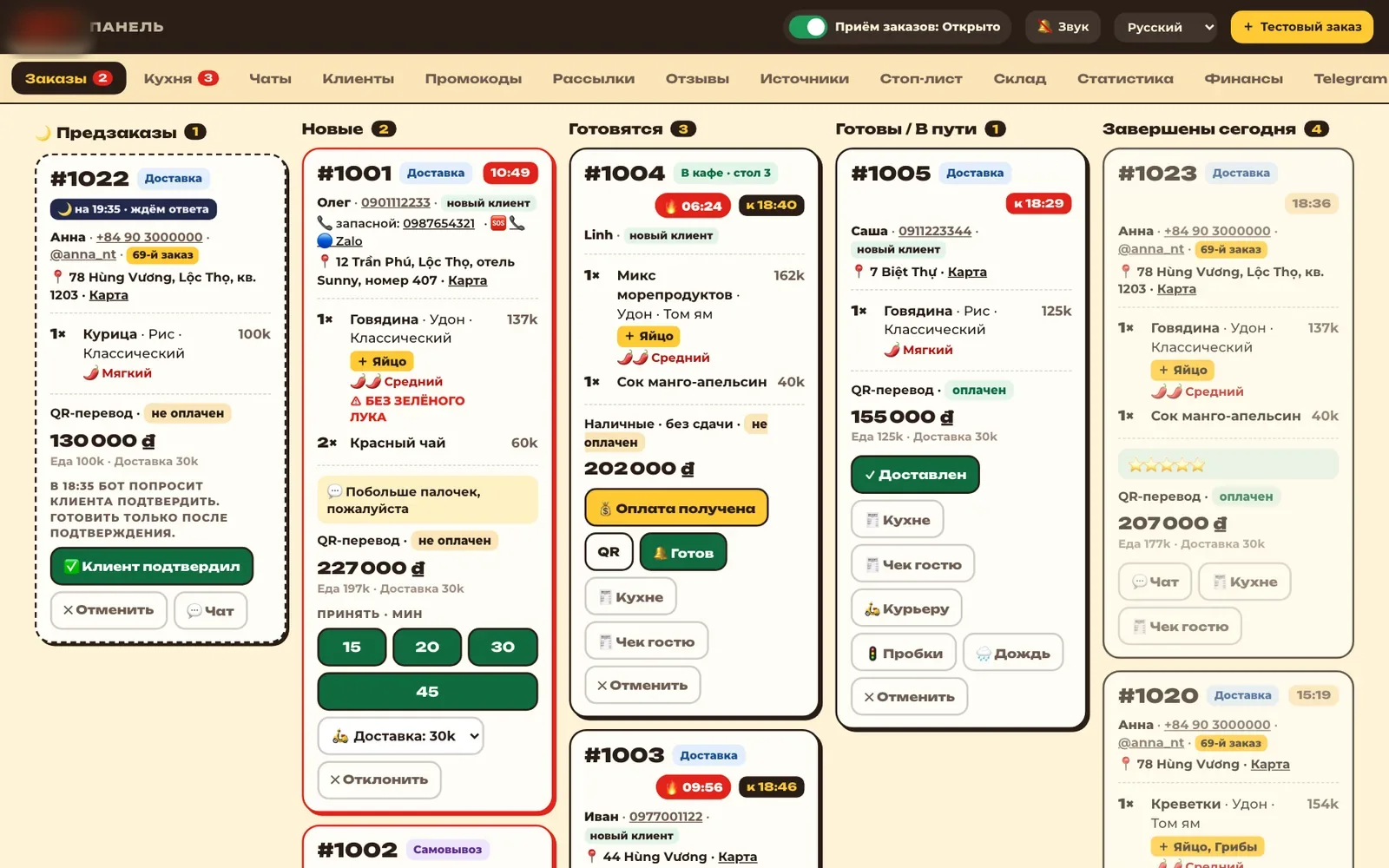Toggle the Звук sound button
Image resolution: width=1389 pixels, height=868 pixels.
(1063, 27)
